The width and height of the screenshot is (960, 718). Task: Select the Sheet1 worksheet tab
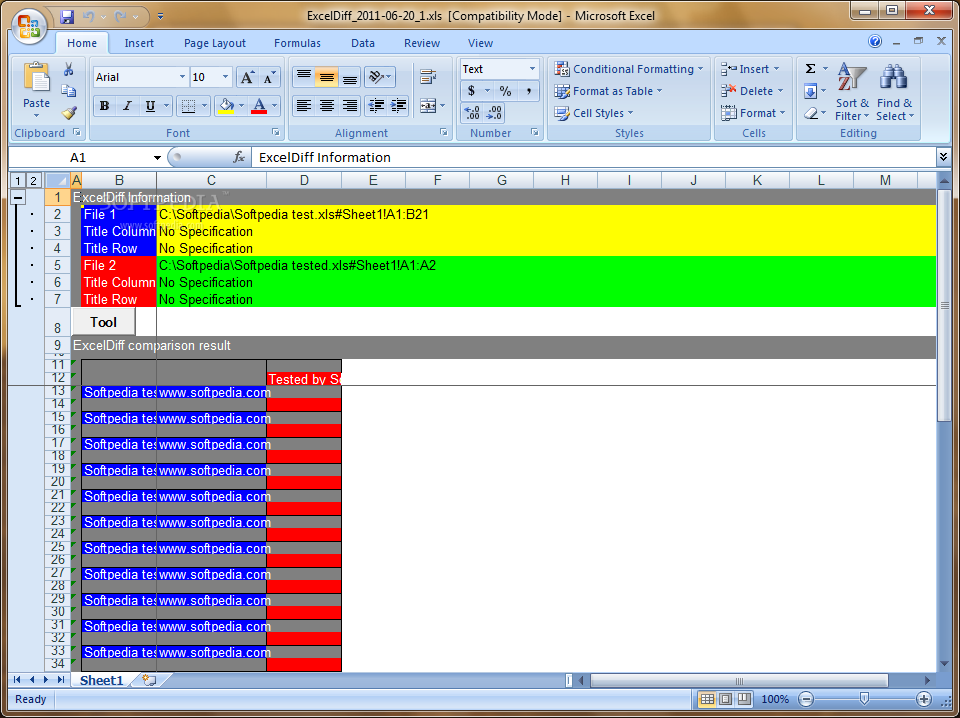tap(102, 680)
